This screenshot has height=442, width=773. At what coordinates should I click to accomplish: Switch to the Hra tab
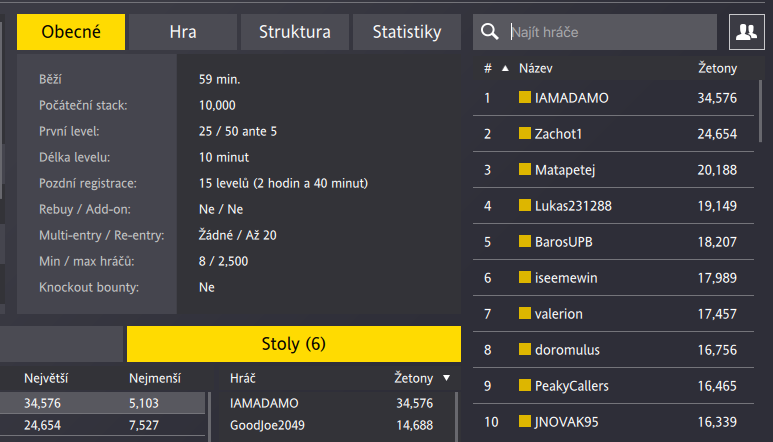(183, 32)
